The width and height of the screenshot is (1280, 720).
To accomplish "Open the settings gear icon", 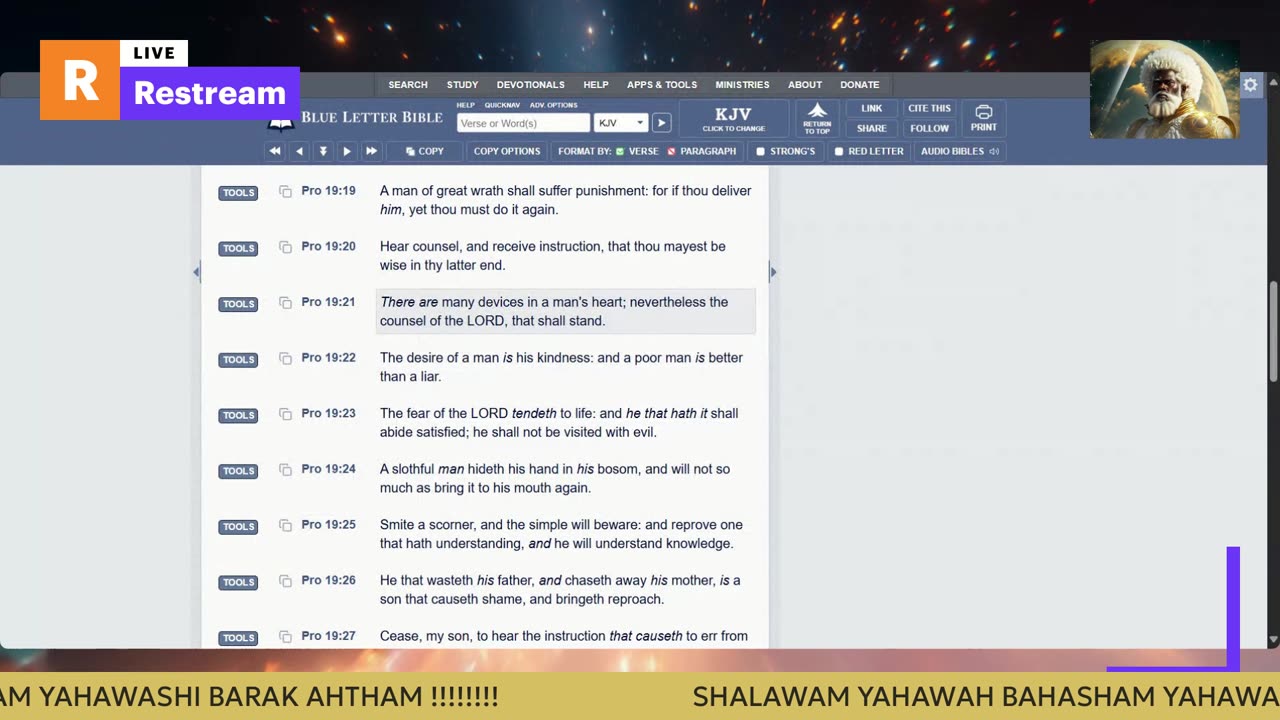I will [x=1250, y=85].
